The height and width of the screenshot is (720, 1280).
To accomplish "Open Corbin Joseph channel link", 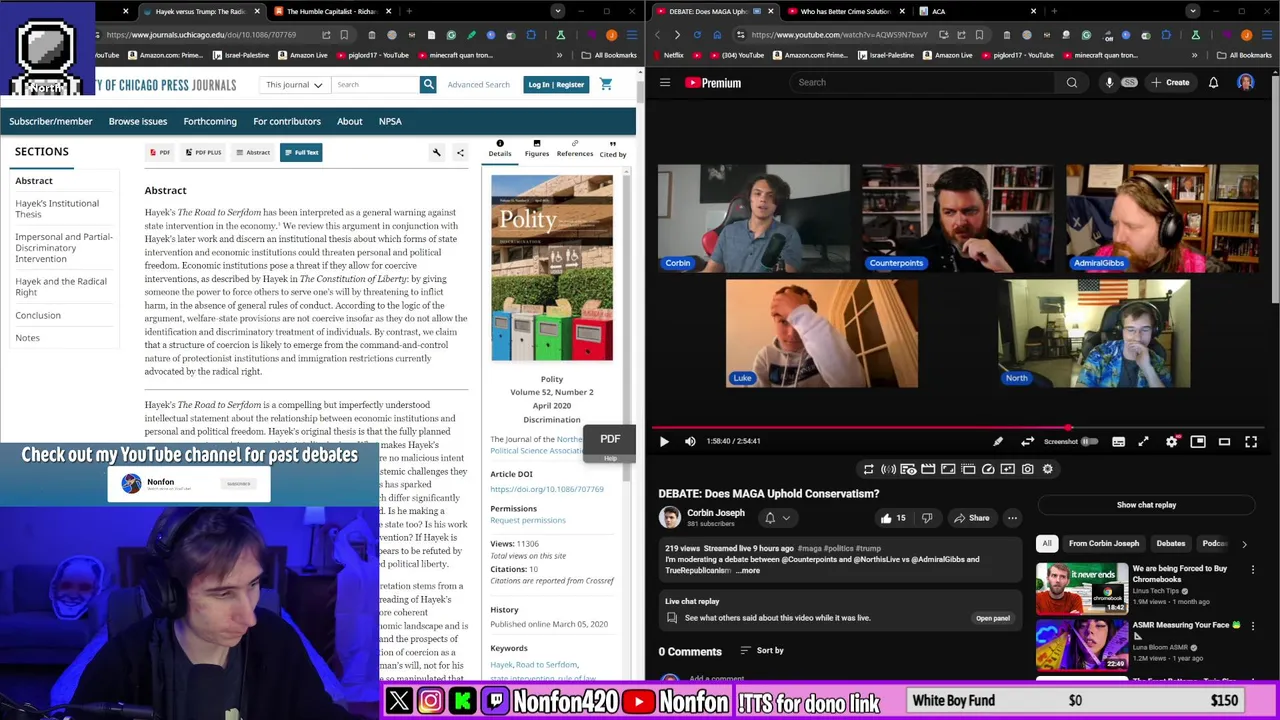I will tap(715, 513).
